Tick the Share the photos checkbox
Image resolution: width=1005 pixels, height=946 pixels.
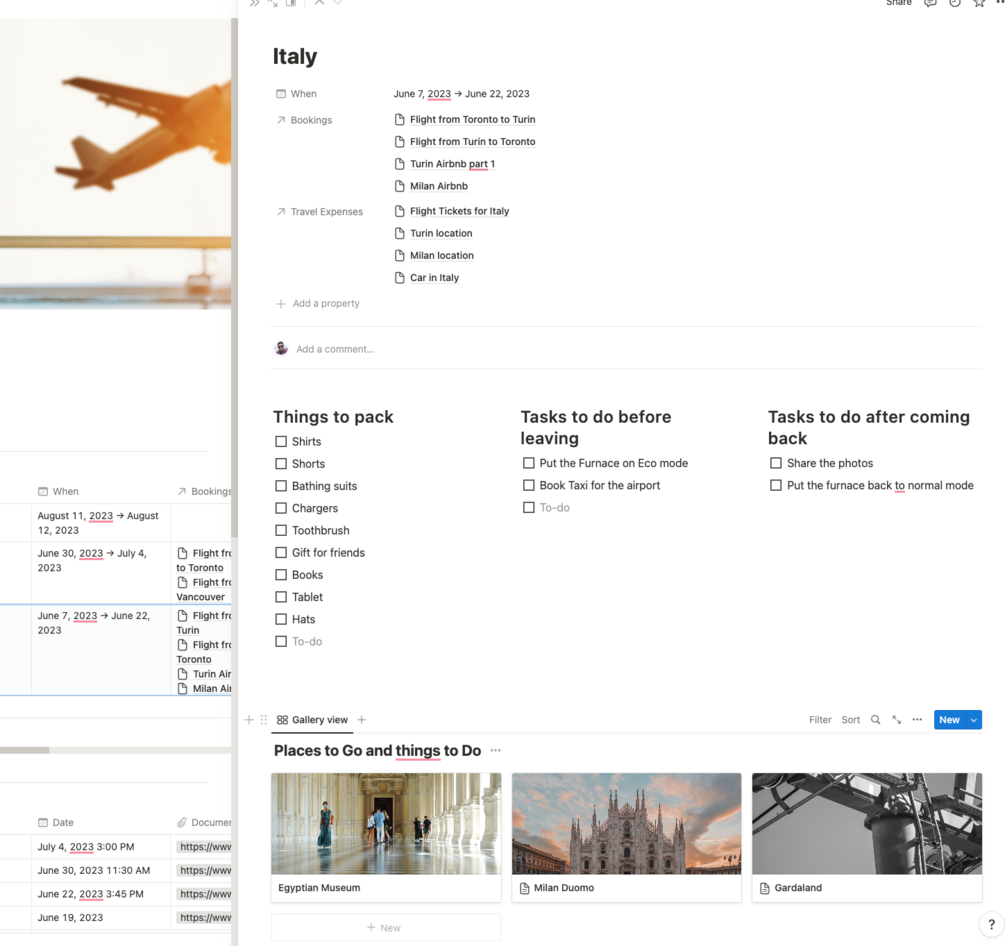pos(776,463)
